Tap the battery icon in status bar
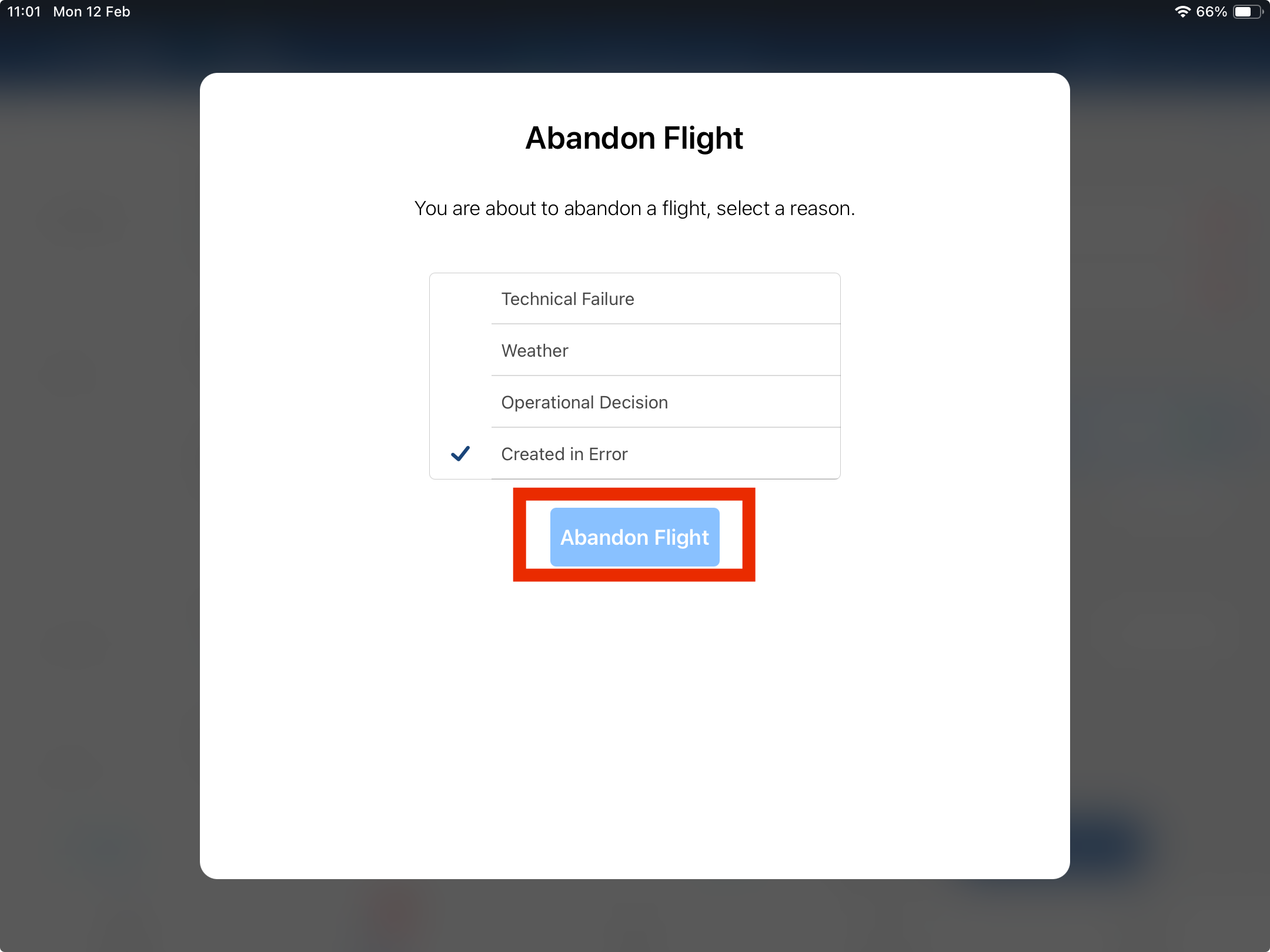This screenshot has height=952, width=1270. (x=1247, y=12)
